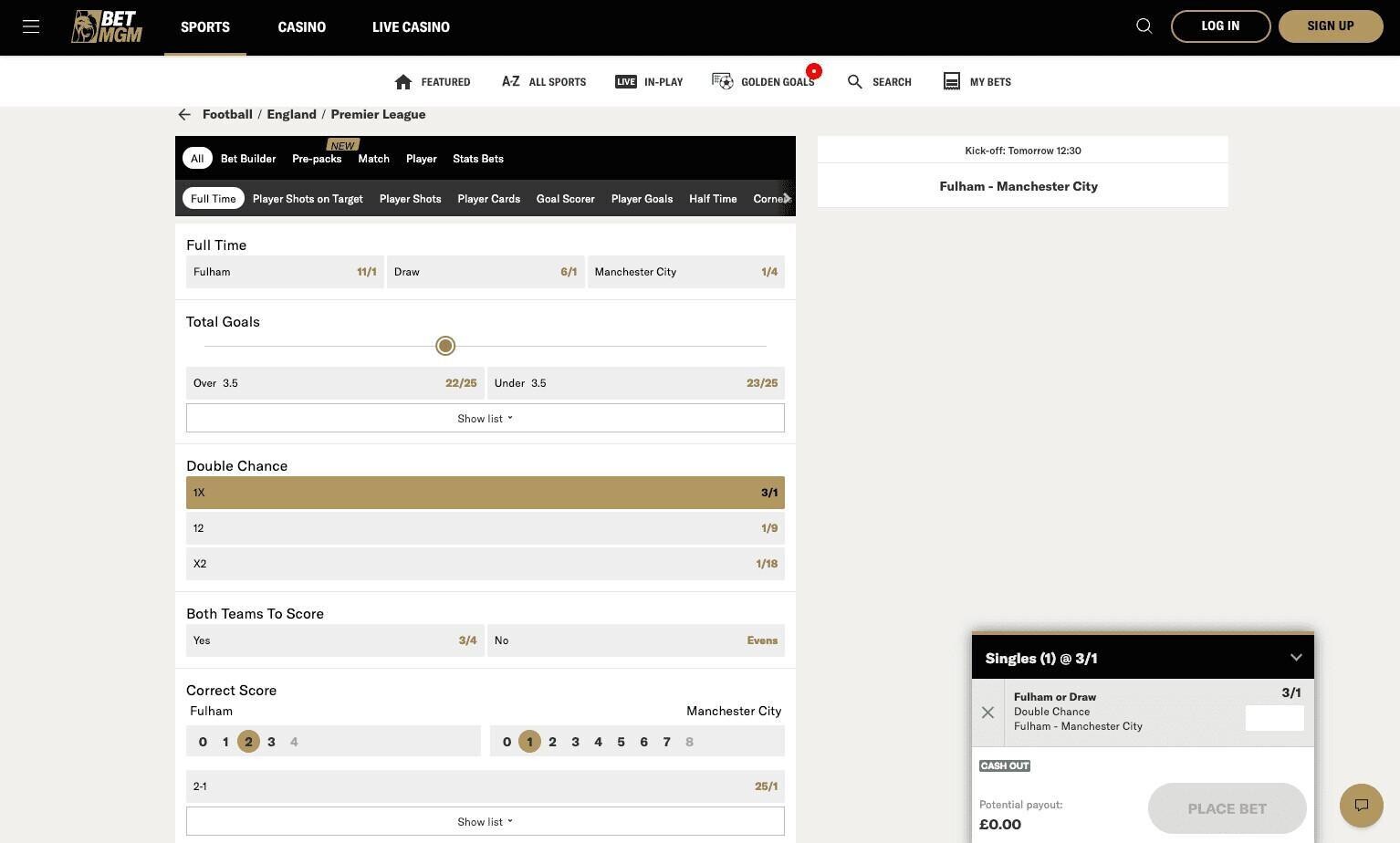The width and height of the screenshot is (1400, 843).
Task: Deselect the 1X Double Chance selection
Action: coord(486,493)
